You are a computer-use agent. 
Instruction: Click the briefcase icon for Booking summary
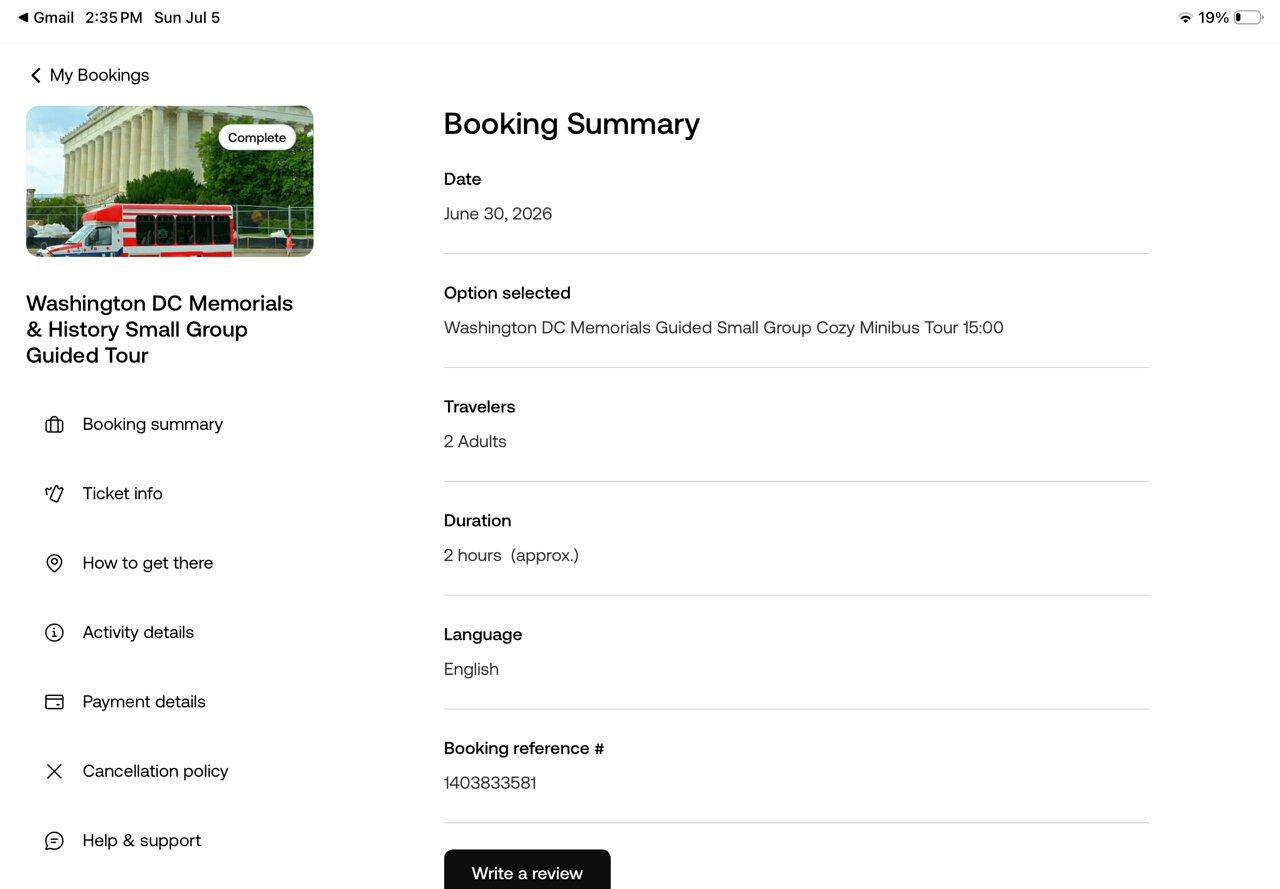[54, 425]
